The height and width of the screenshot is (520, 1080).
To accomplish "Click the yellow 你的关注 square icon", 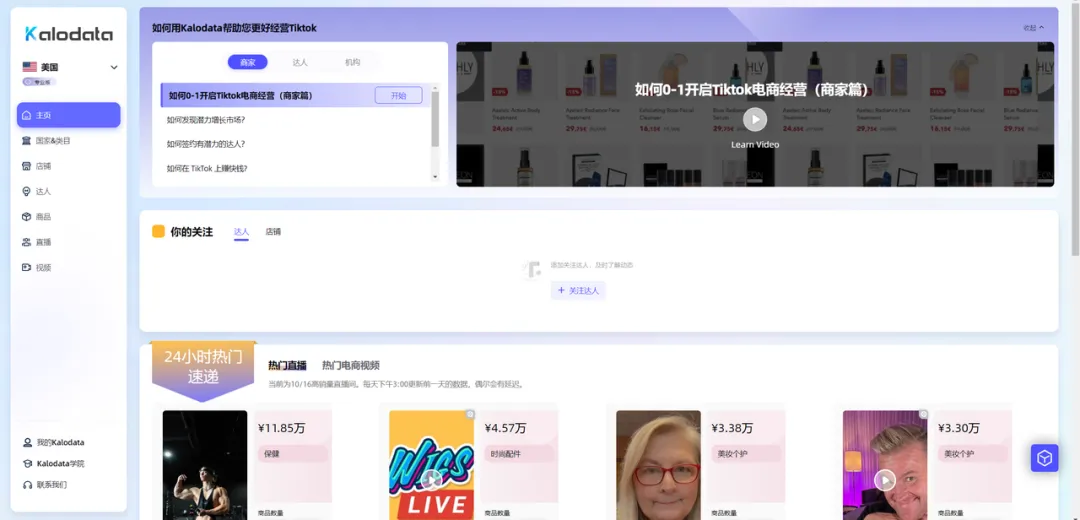I will (158, 231).
